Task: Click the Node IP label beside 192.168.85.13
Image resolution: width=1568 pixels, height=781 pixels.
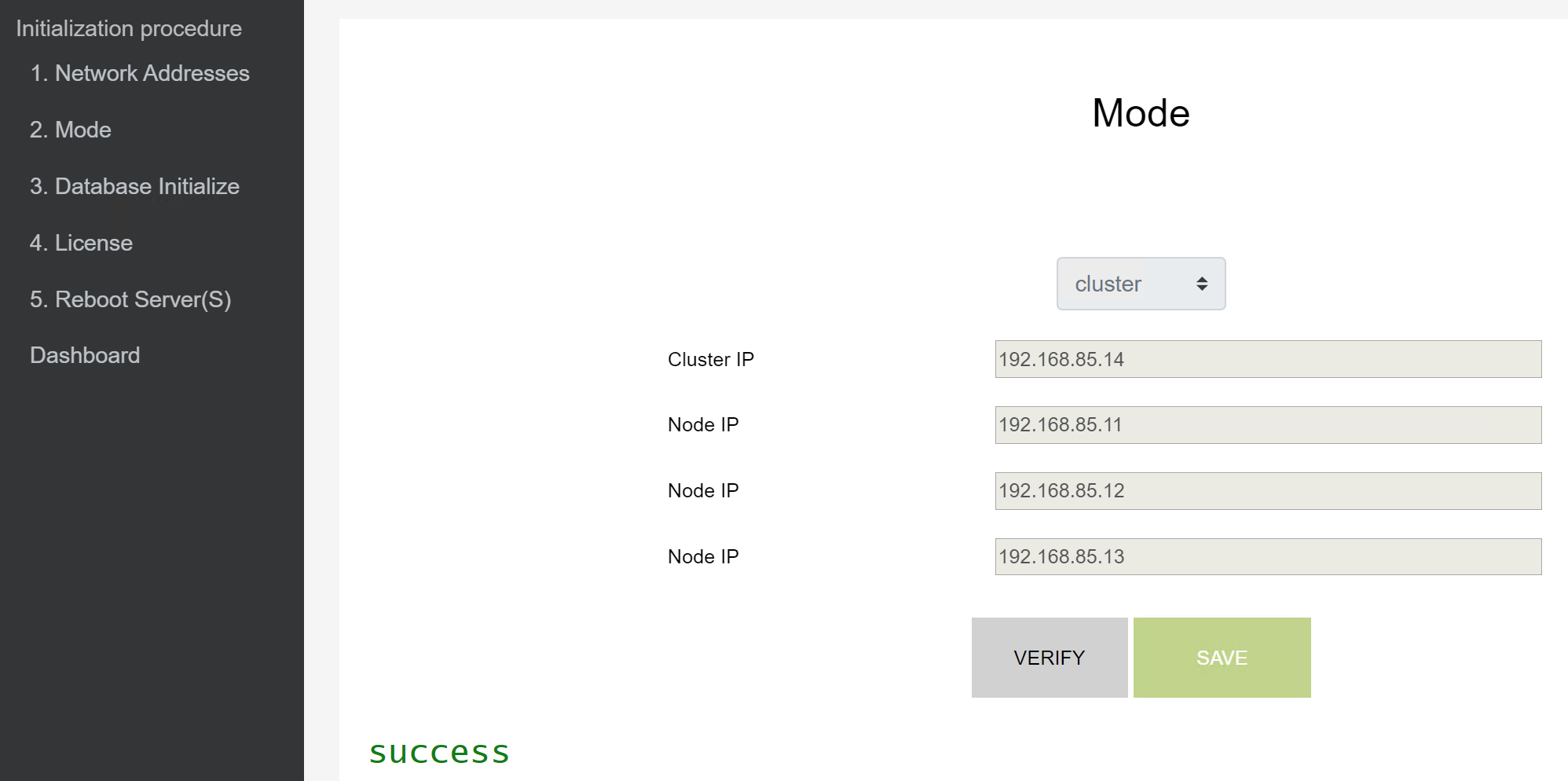Action: [703, 556]
